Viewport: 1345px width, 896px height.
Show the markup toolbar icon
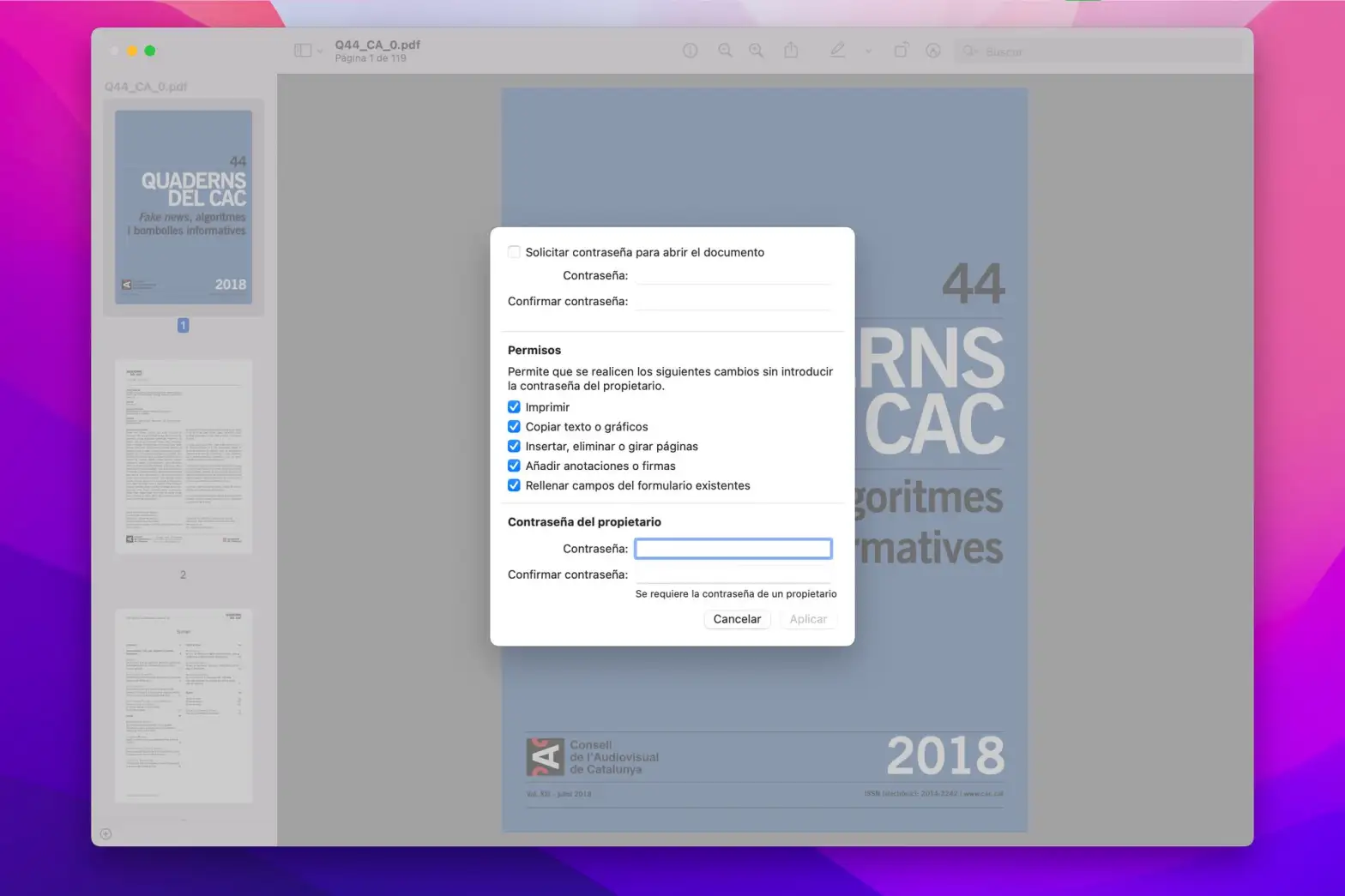[933, 51]
